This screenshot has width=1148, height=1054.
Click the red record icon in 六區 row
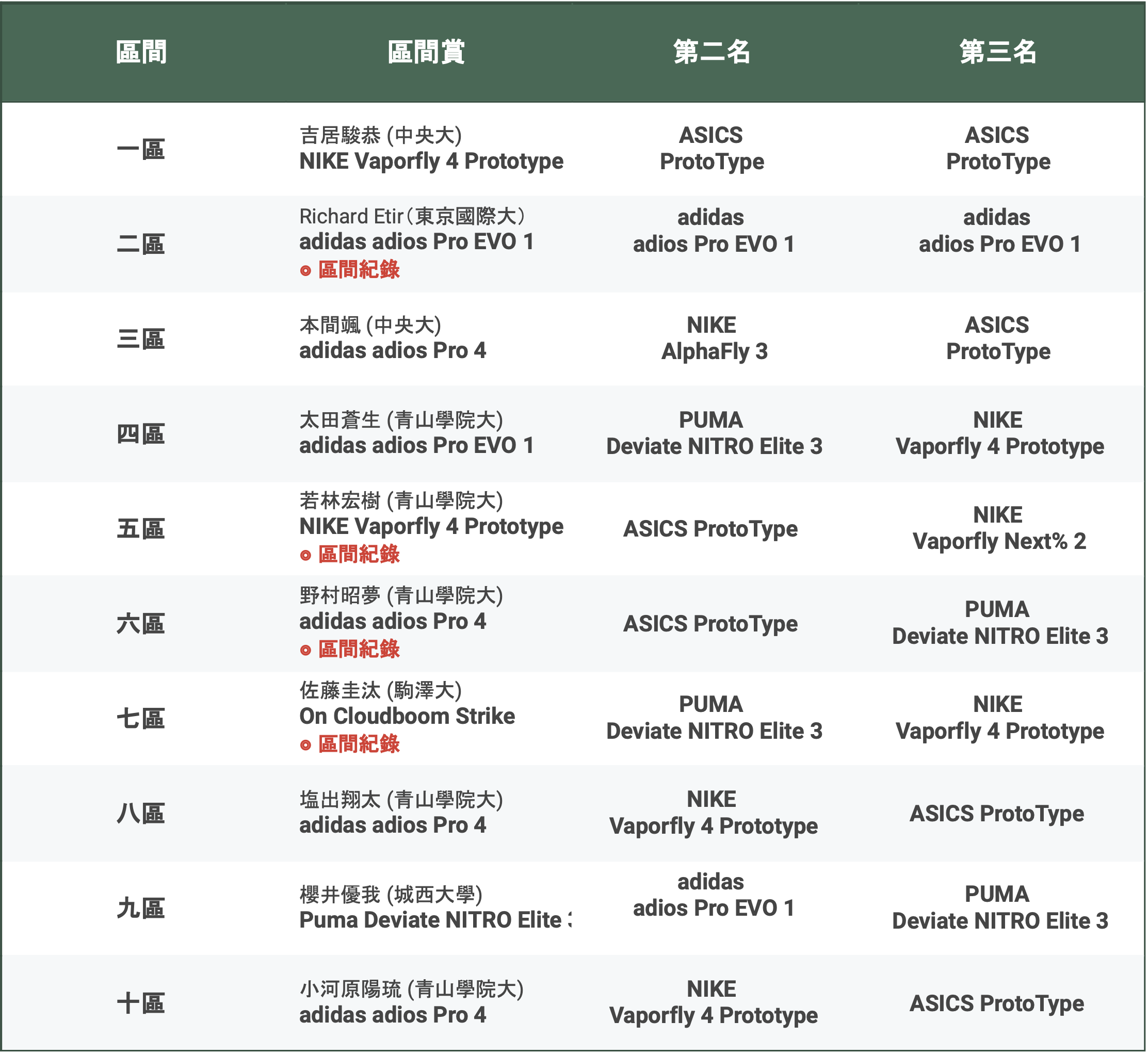click(305, 650)
